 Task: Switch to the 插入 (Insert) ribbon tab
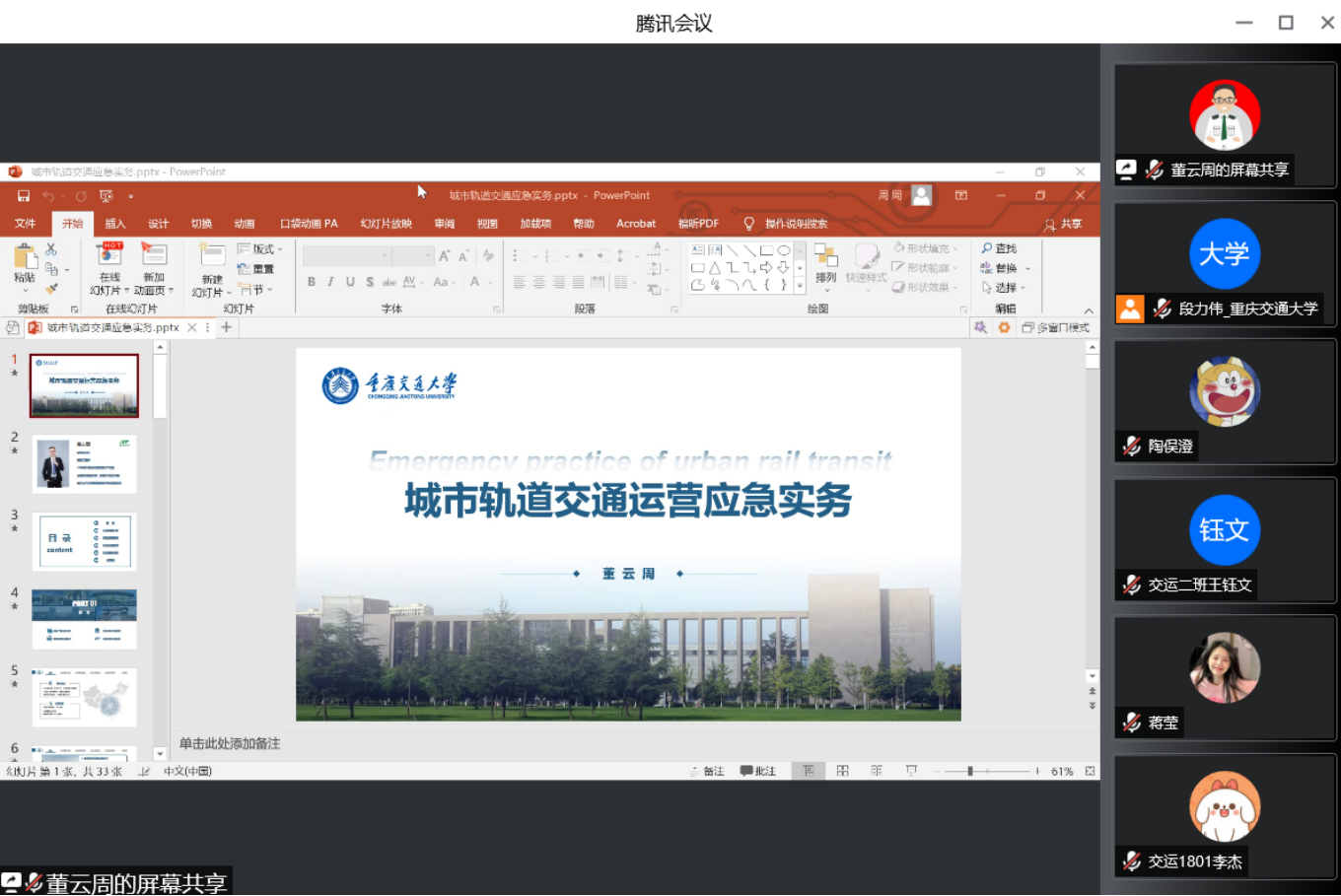pos(115,224)
